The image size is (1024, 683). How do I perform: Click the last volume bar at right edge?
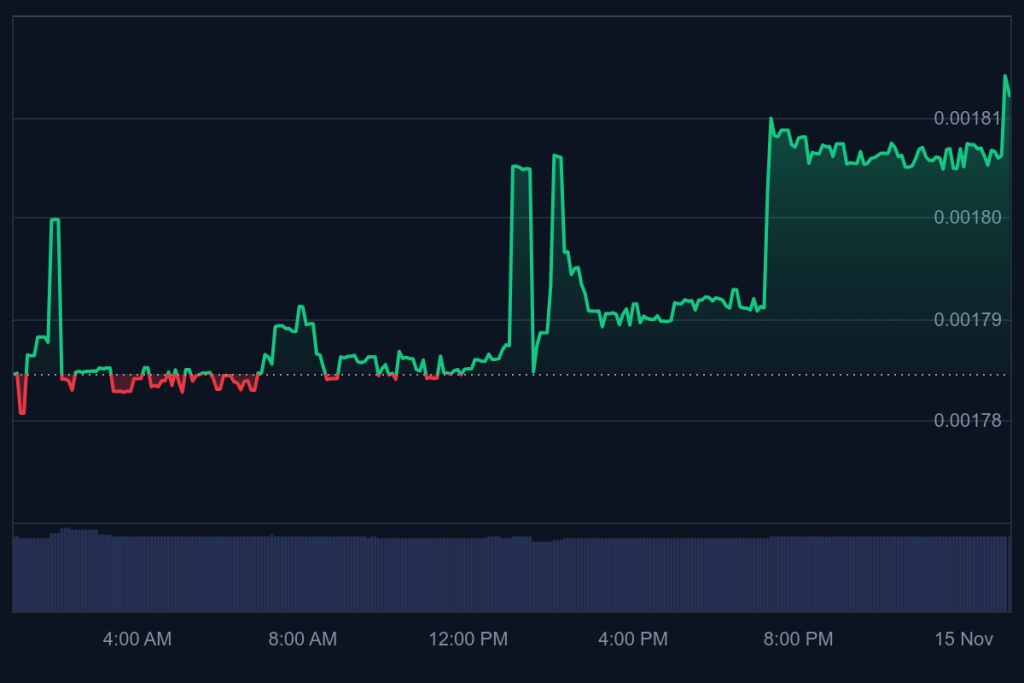click(1008, 575)
